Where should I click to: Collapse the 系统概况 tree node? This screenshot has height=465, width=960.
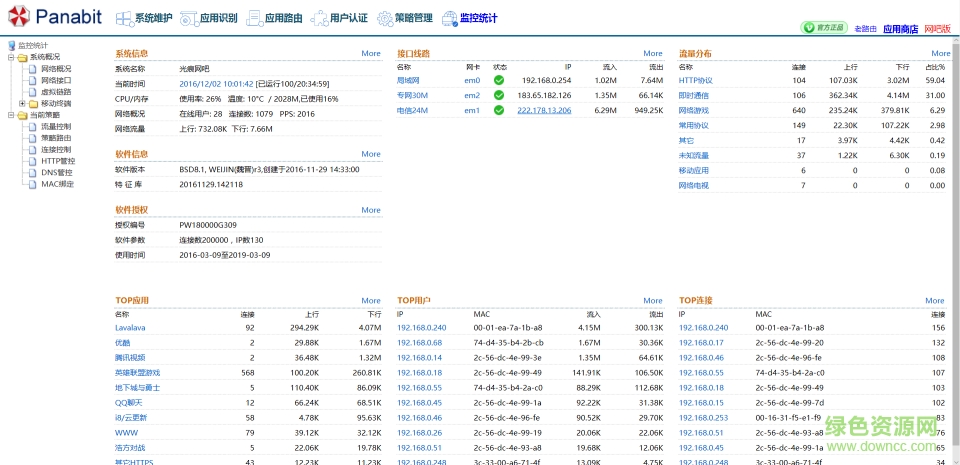10,57
